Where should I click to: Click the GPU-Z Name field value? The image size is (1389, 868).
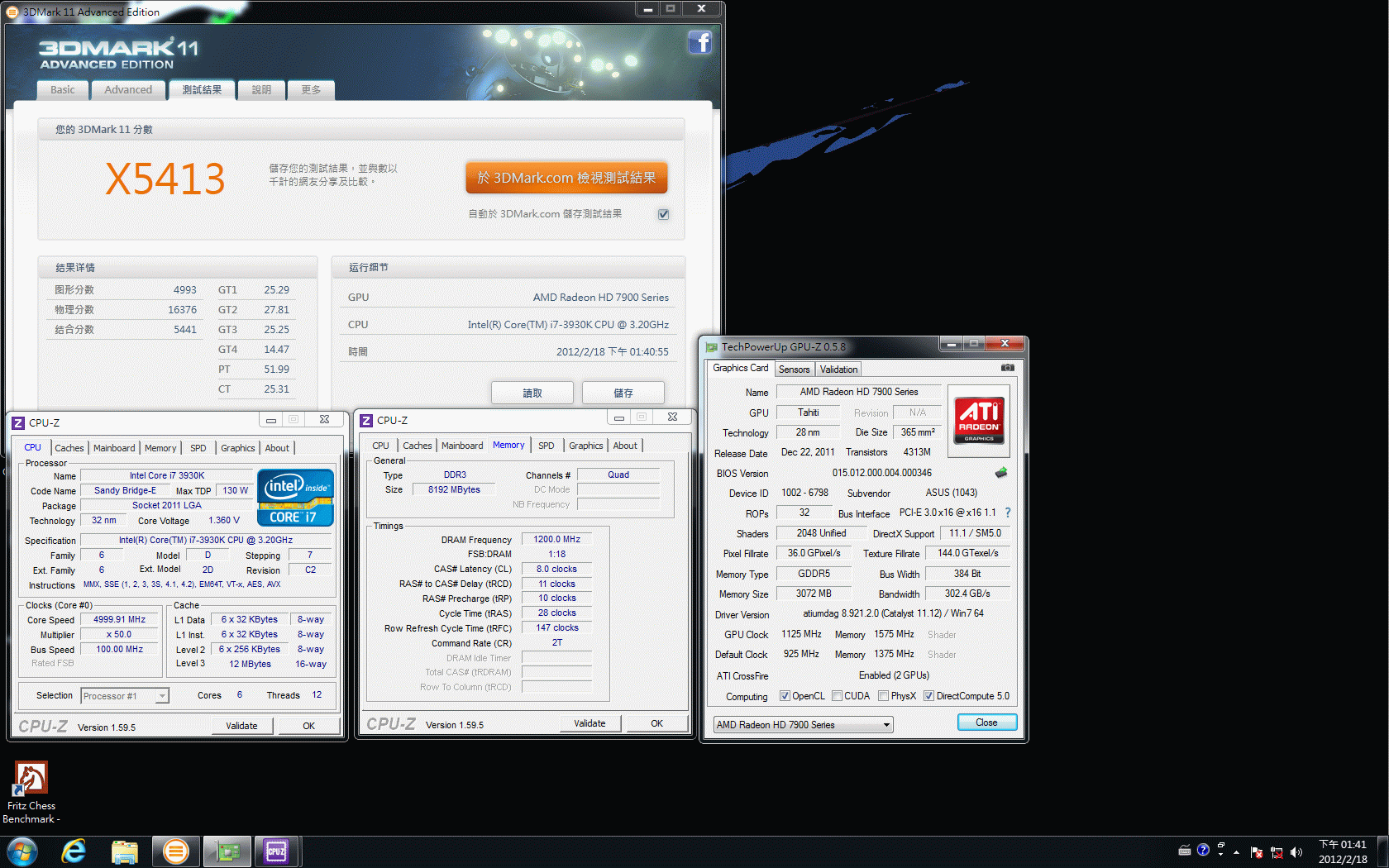click(x=859, y=392)
